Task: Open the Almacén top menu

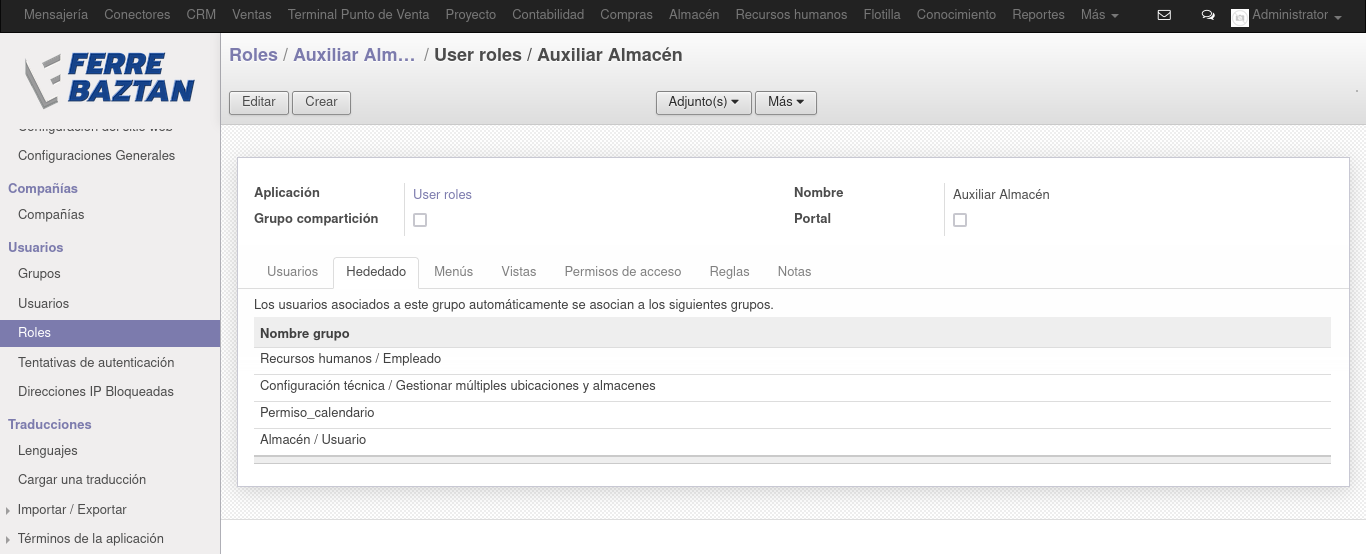Action: [x=694, y=15]
